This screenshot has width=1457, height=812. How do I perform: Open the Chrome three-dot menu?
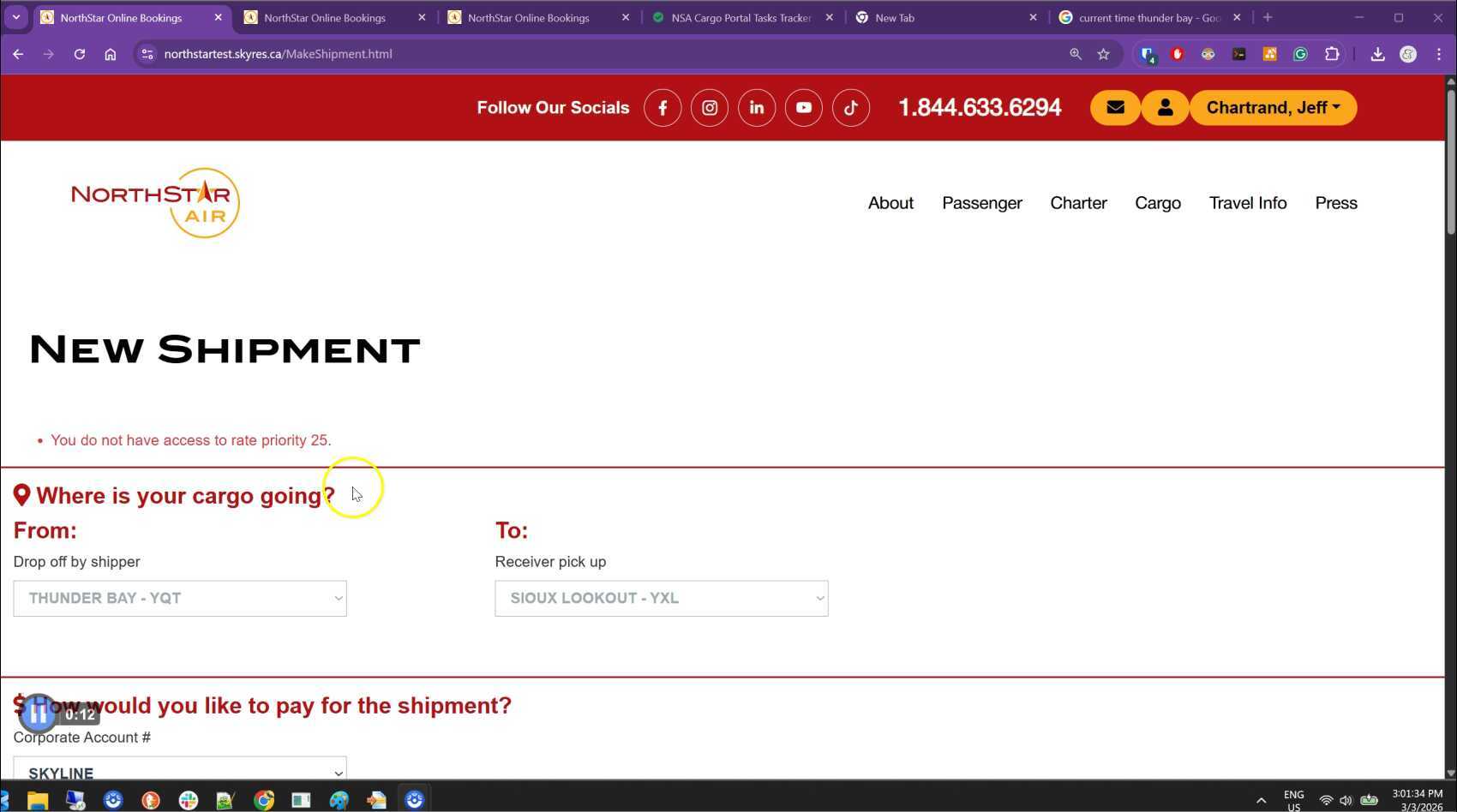[1439, 54]
